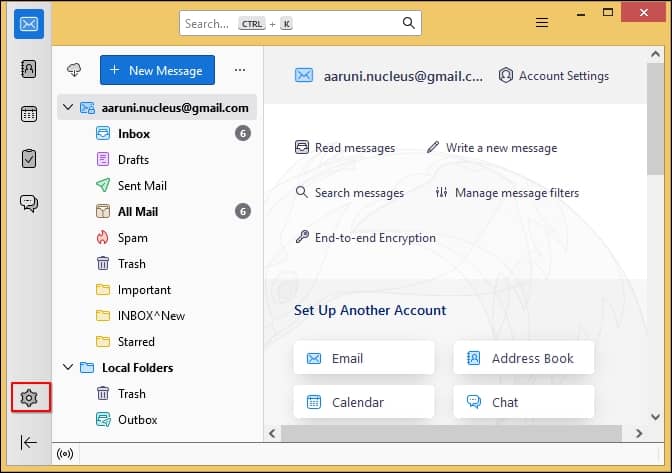The width and height of the screenshot is (672, 473).
Task: Open the Chat space in sidebar
Action: point(28,203)
